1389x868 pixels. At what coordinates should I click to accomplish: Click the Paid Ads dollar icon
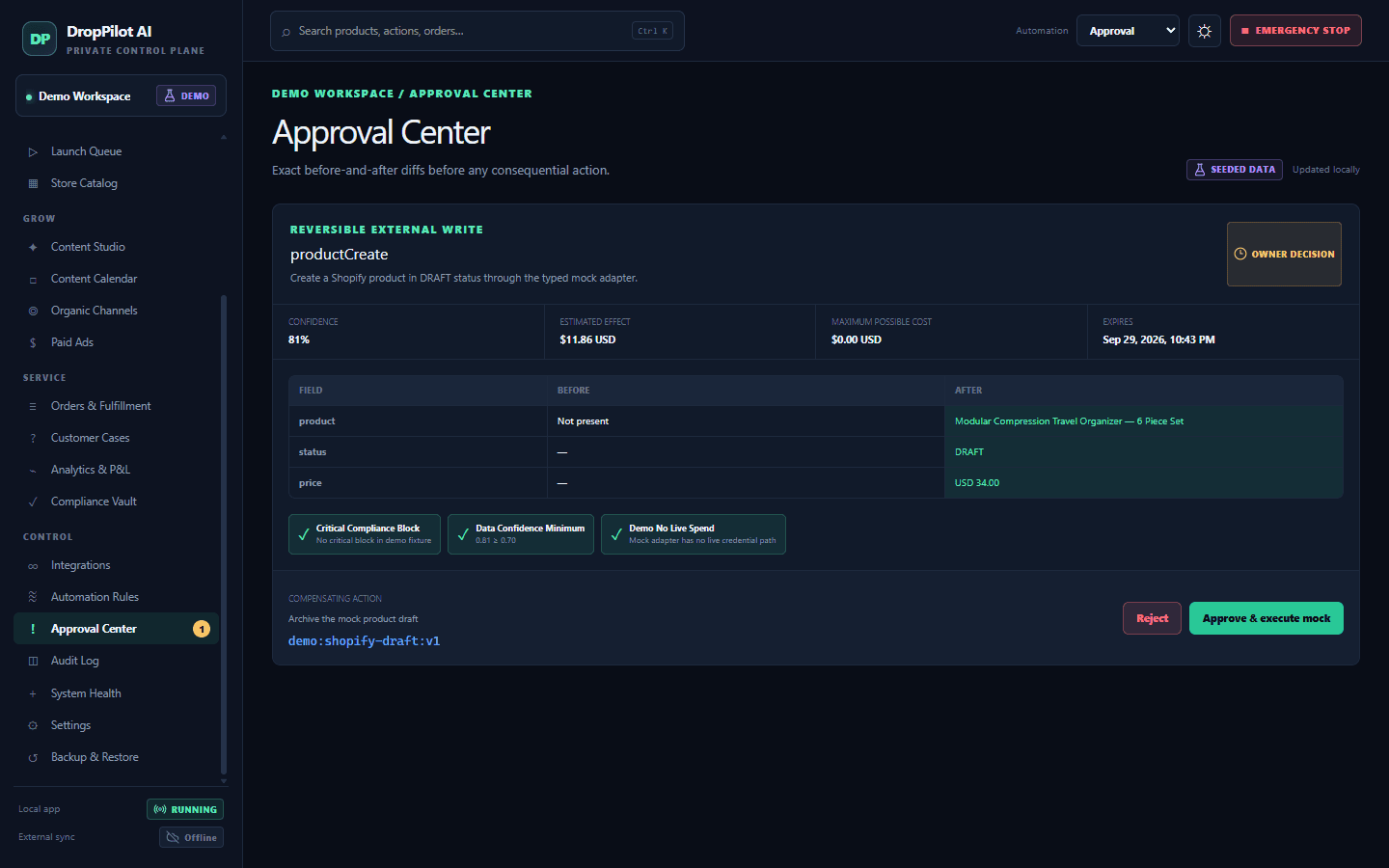33,342
